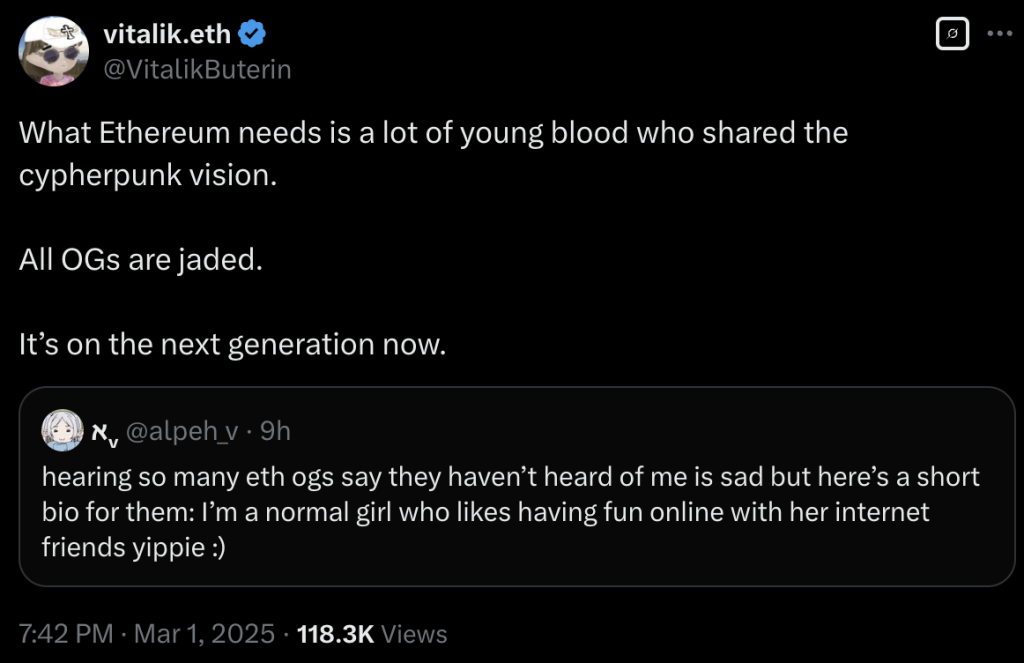Click the line 'All OGs are jaded.'

[140, 259]
